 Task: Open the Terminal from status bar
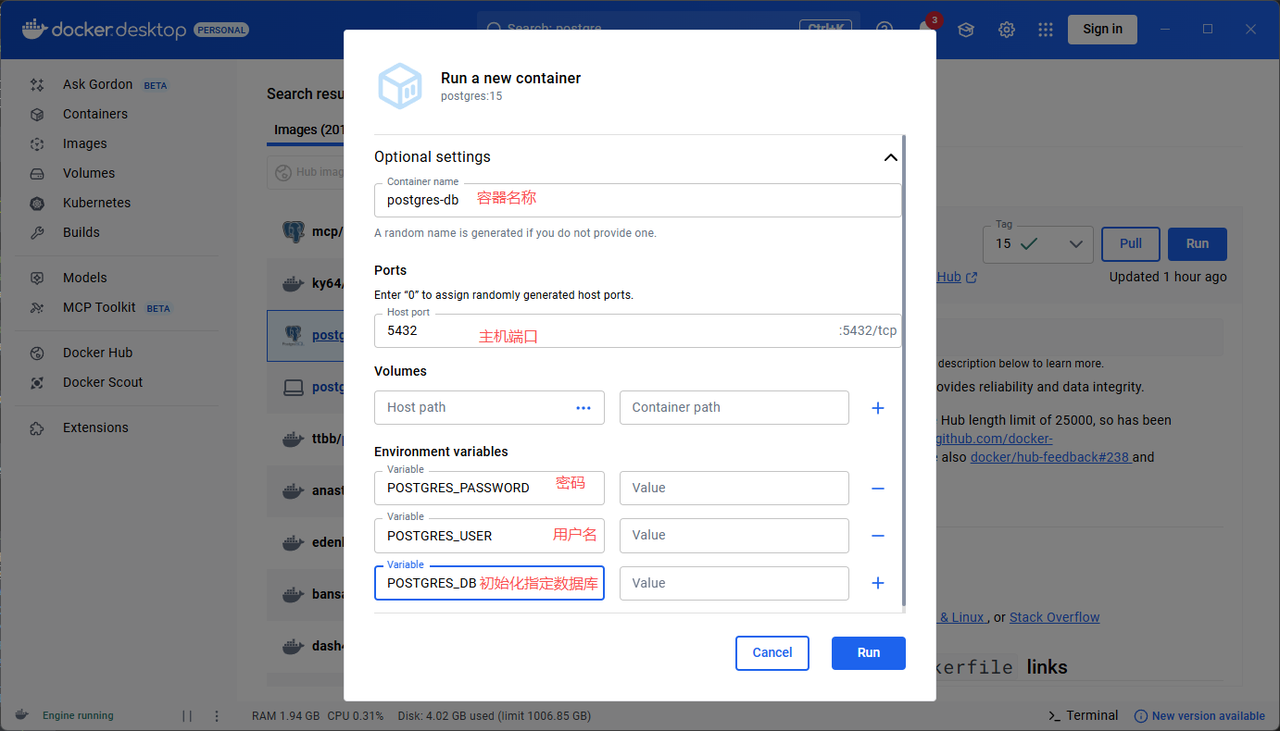coord(1083,715)
